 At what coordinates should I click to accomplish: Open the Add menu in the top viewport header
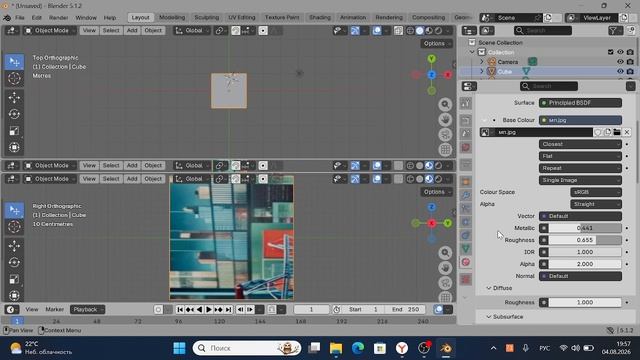click(132, 31)
